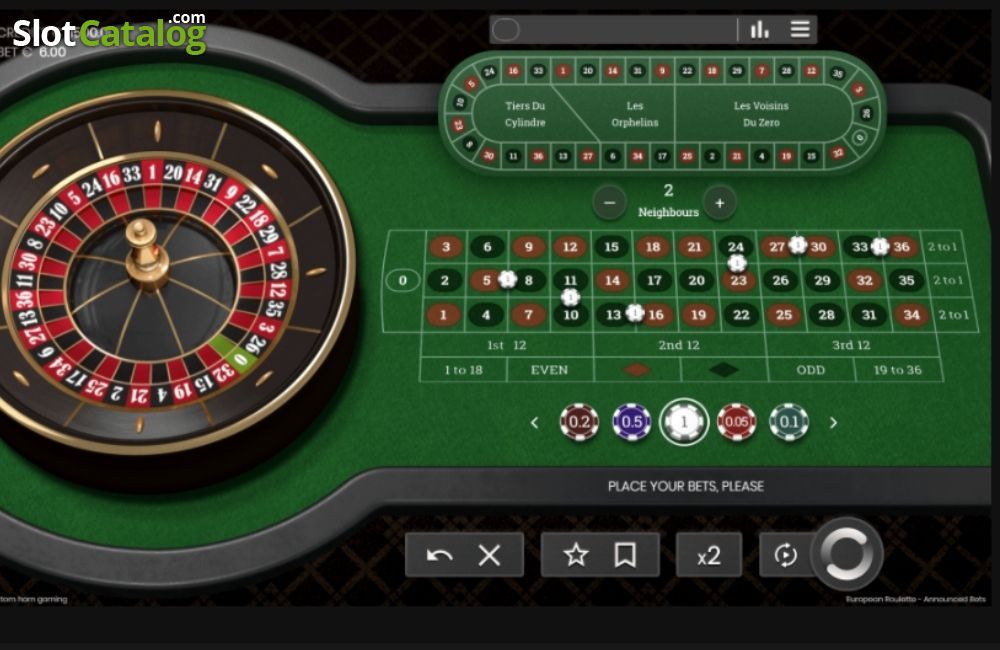Open the statistics bar chart icon

(x=759, y=29)
